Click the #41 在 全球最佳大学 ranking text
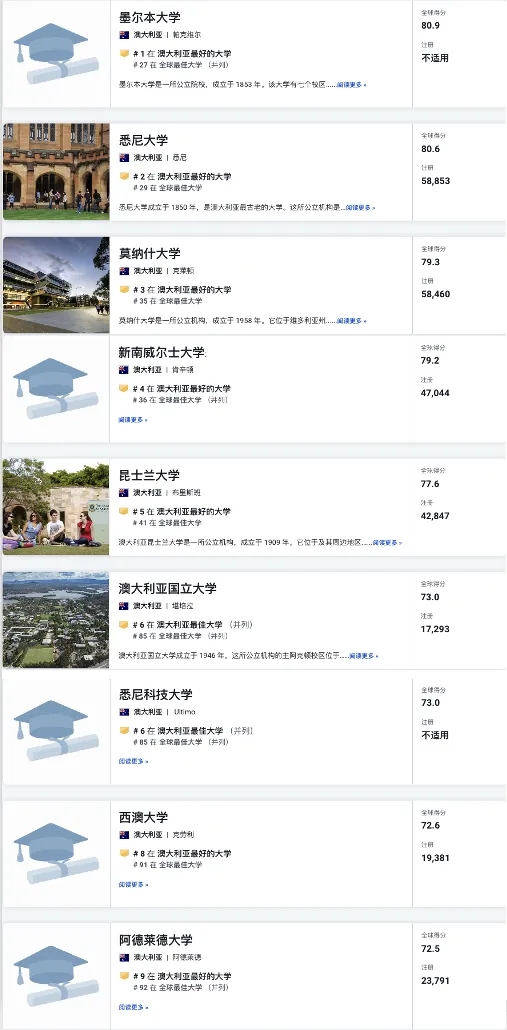 point(167,523)
